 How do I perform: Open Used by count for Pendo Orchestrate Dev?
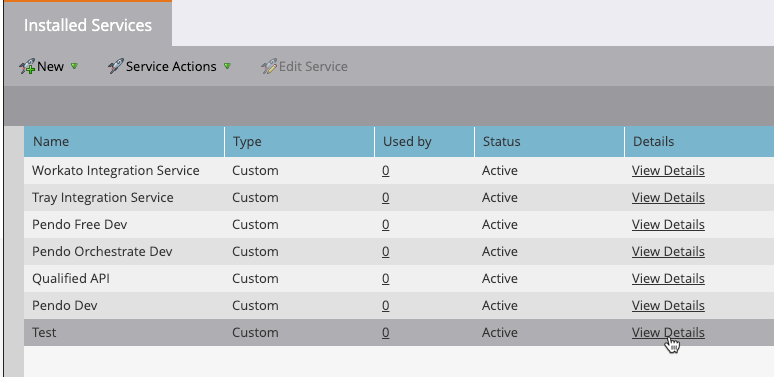tap(386, 252)
